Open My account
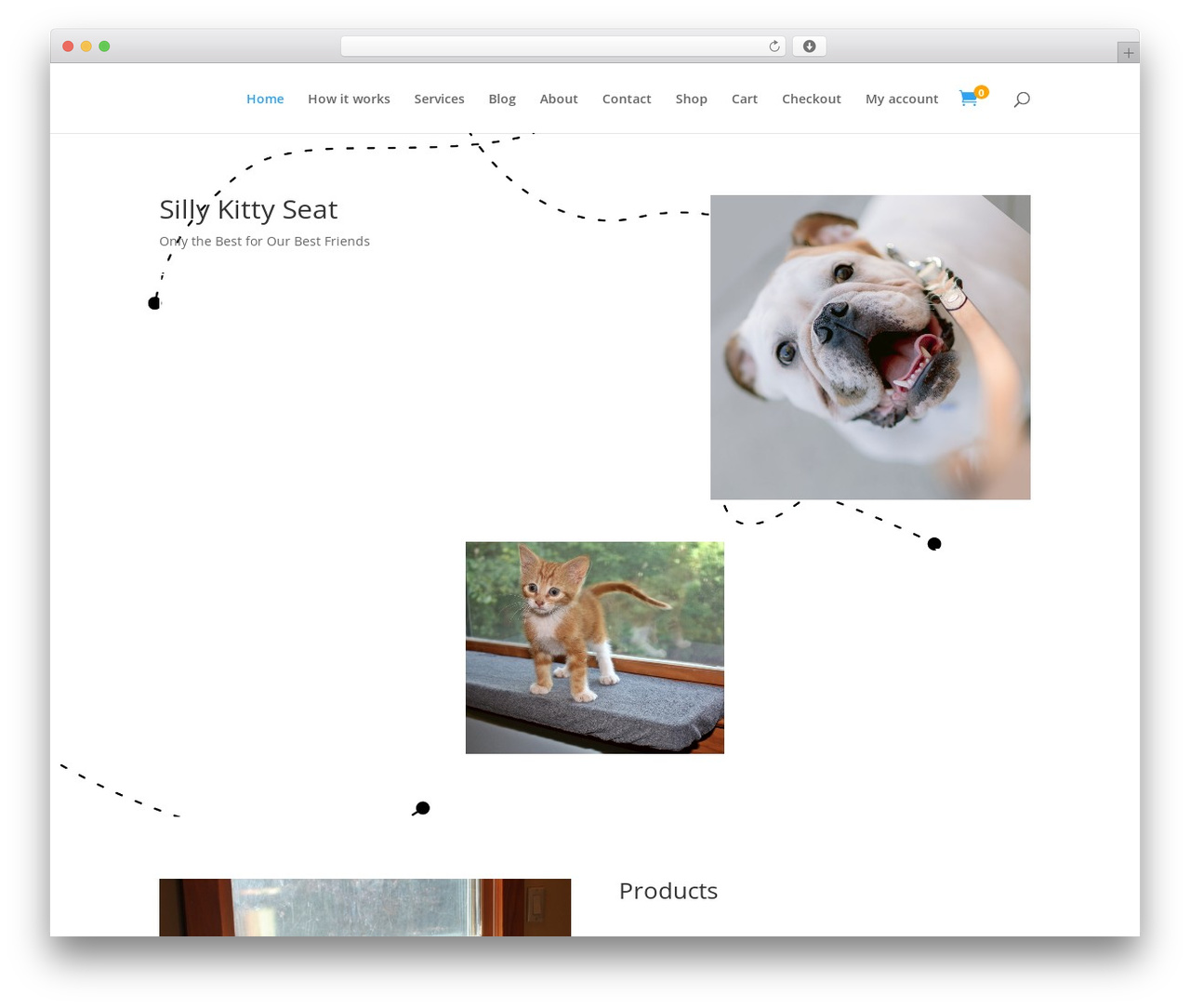This screenshot has height=1008, width=1190. 902,99
